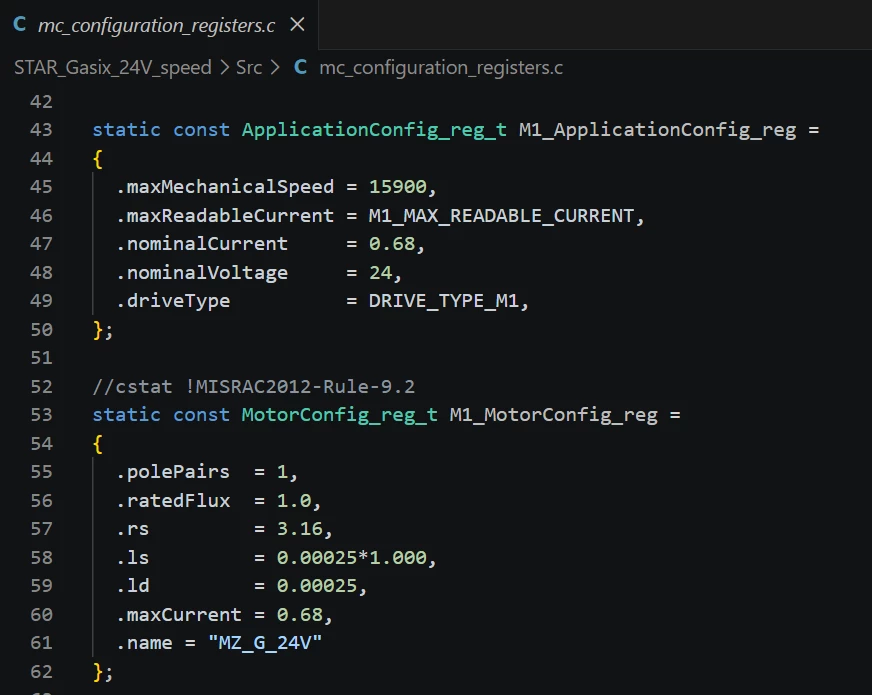Click the C icon in breadcrumb
Viewport: 872px width, 695px height.
click(x=300, y=67)
